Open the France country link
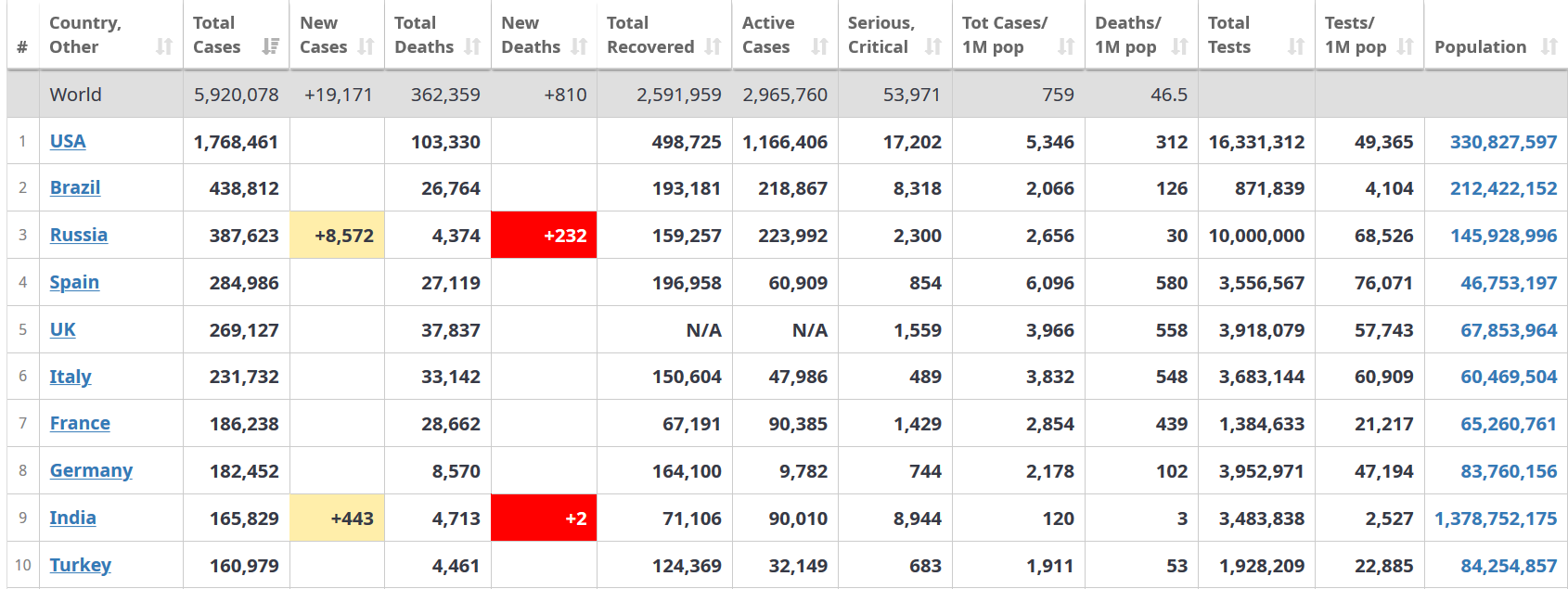Image resolution: width=1568 pixels, height=589 pixels. 80,423
